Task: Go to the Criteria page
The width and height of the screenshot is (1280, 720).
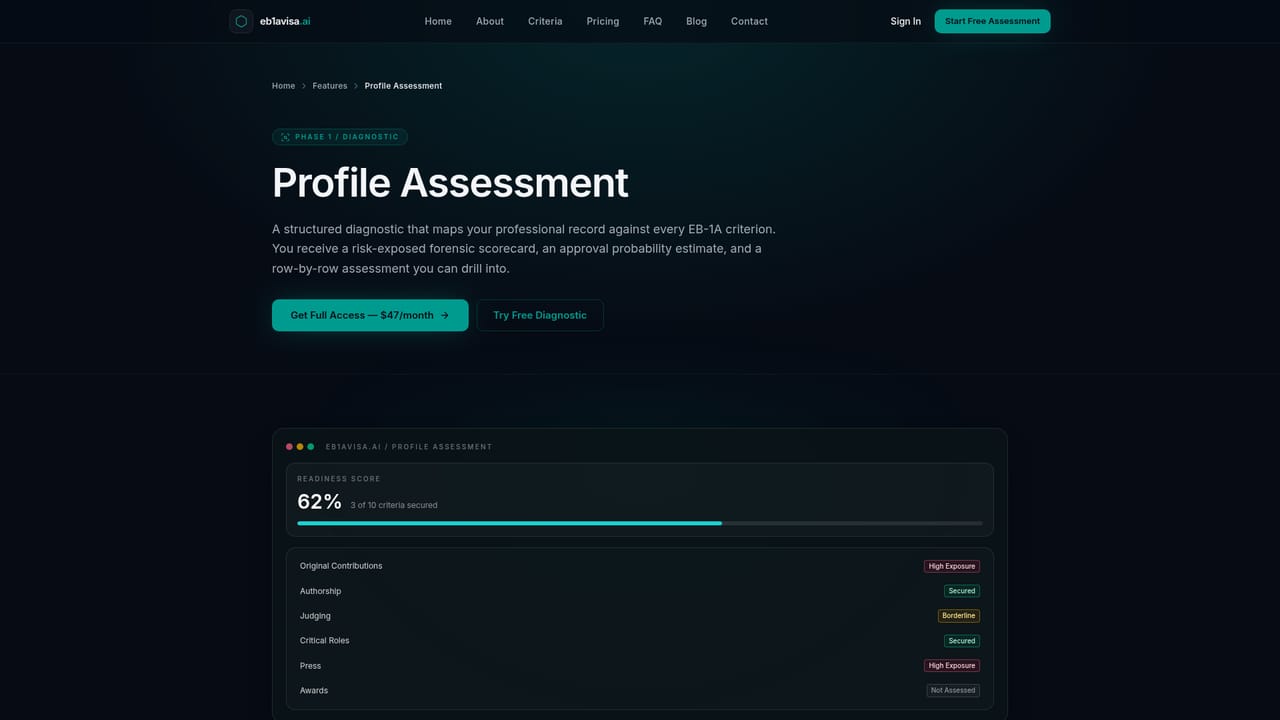Action: point(545,21)
